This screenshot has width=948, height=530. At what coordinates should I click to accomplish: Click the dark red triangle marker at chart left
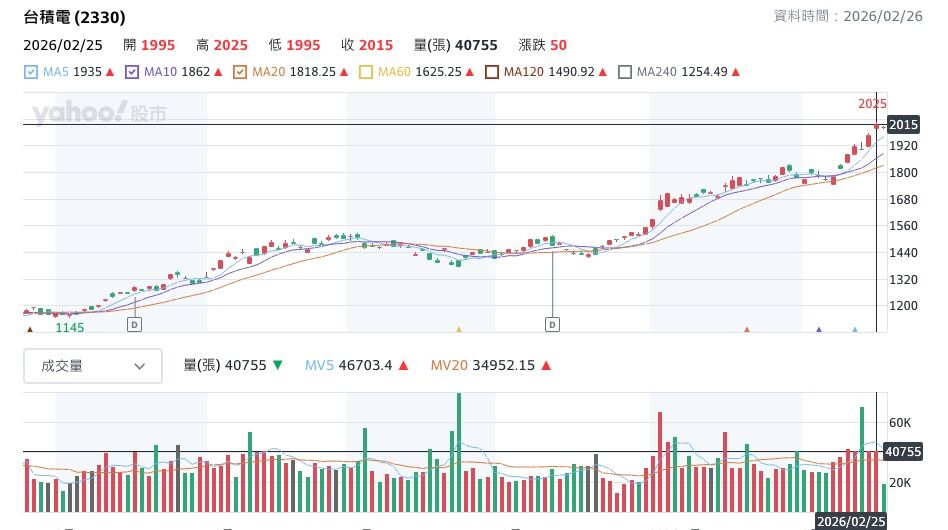coord(30,328)
